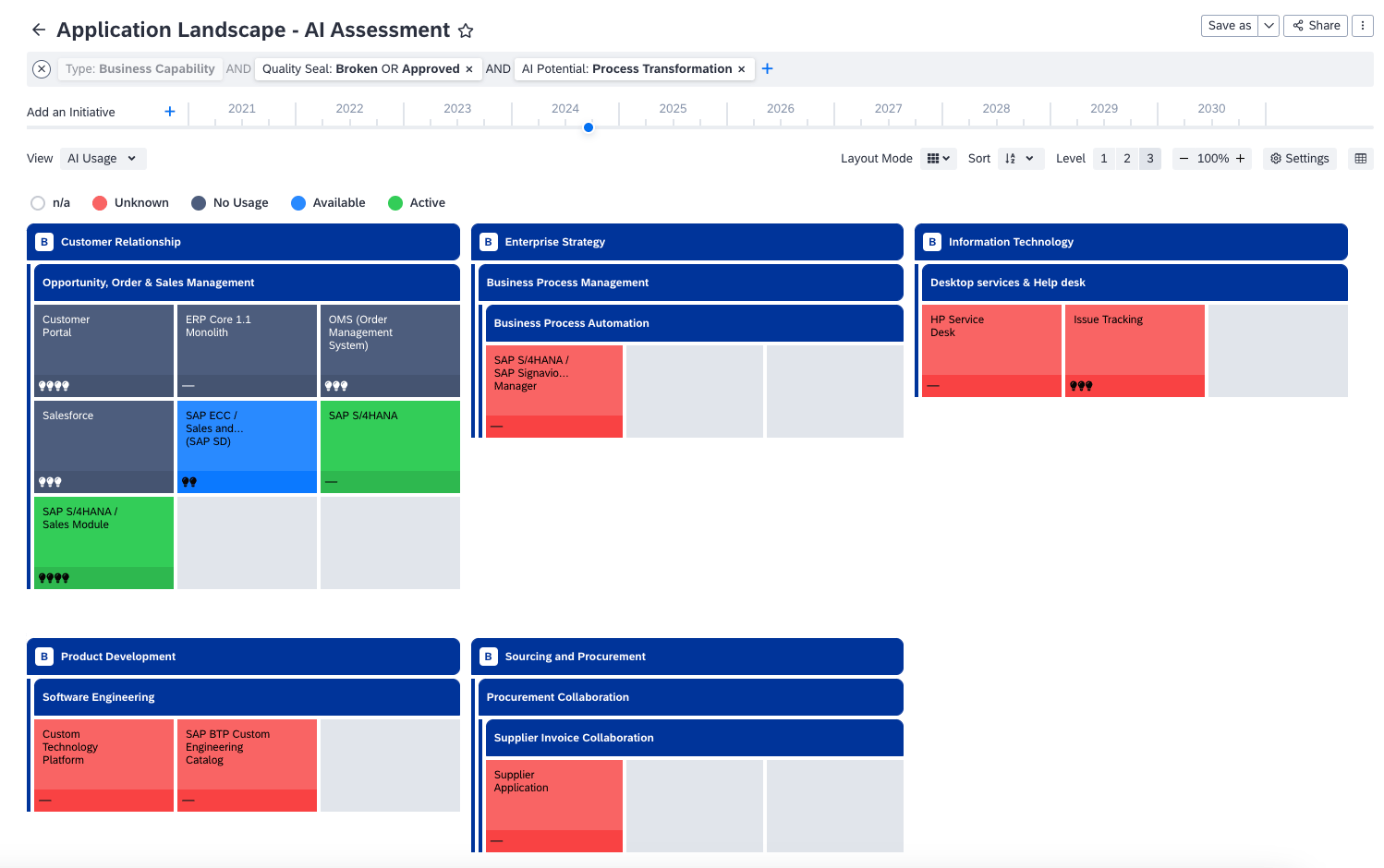Screen dimensions: 1384x868
Task: Click Save as button
Action: [1230, 26]
